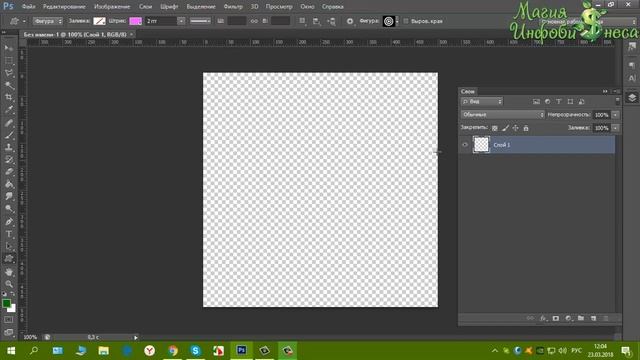Open blend mode Обычные dropdown
Viewport: 640px width, 360px height.
(x=502, y=115)
